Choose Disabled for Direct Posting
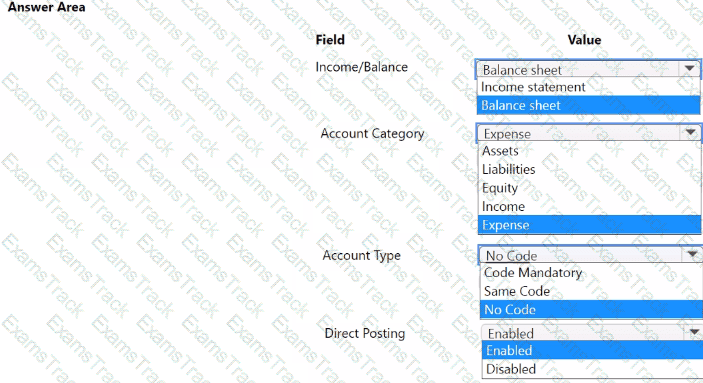The width and height of the screenshot is (703, 383). tap(592, 369)
